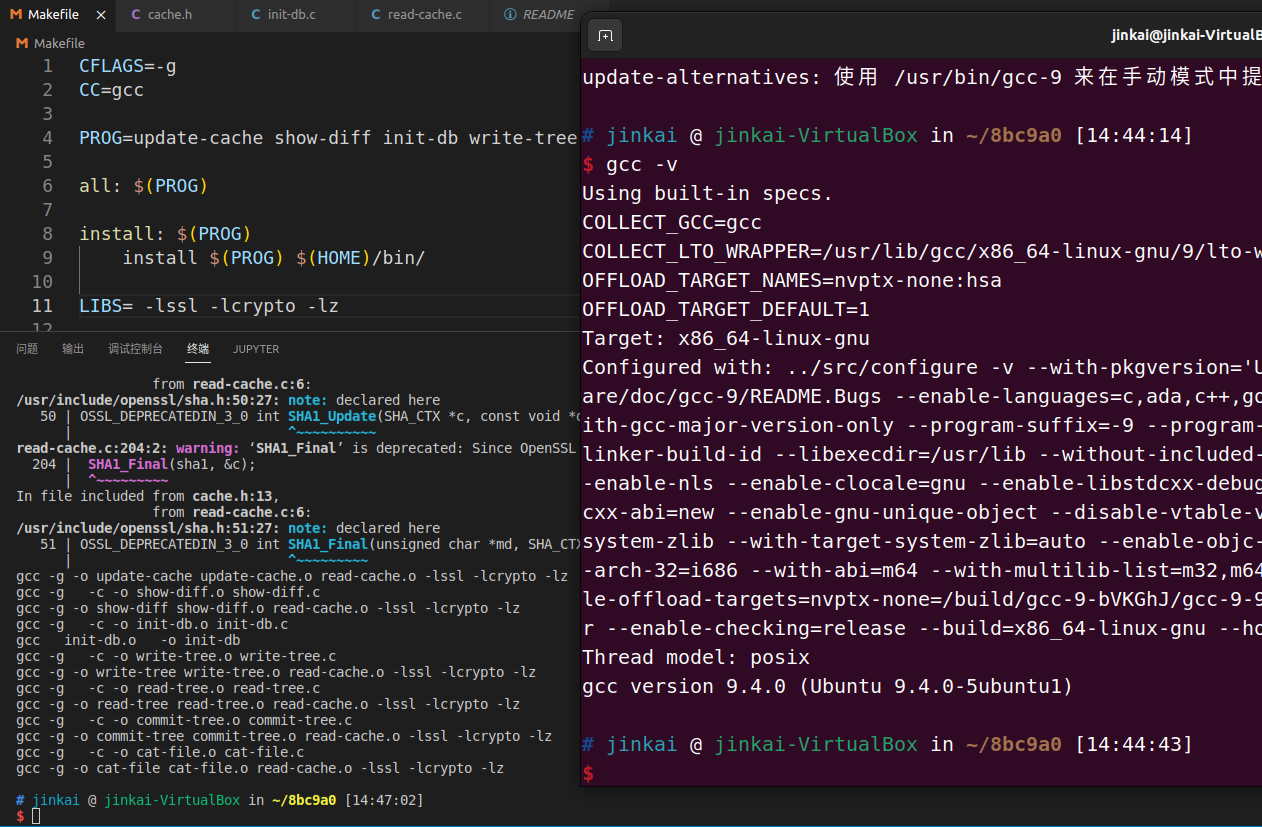Screen dimensions: 1262x827
Task: Select the 终端 panel tab
Action: [197, 348]
